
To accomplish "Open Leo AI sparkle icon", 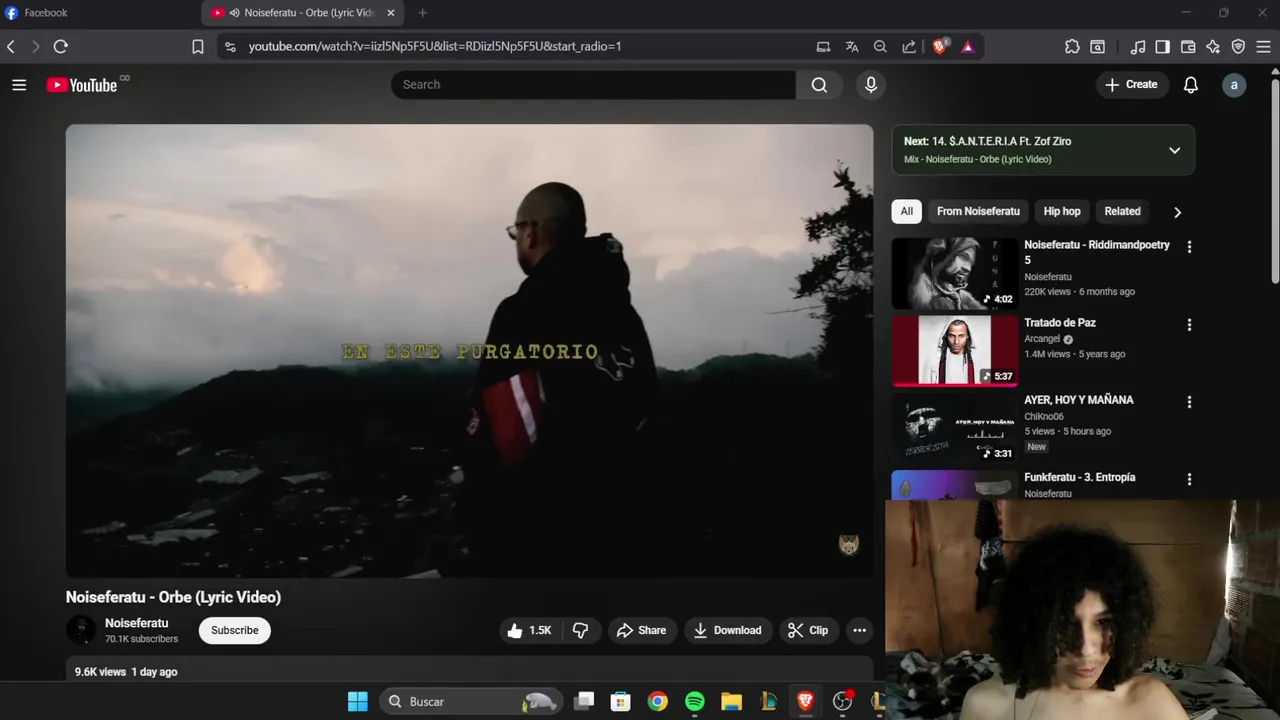I will click(1213, 46).
